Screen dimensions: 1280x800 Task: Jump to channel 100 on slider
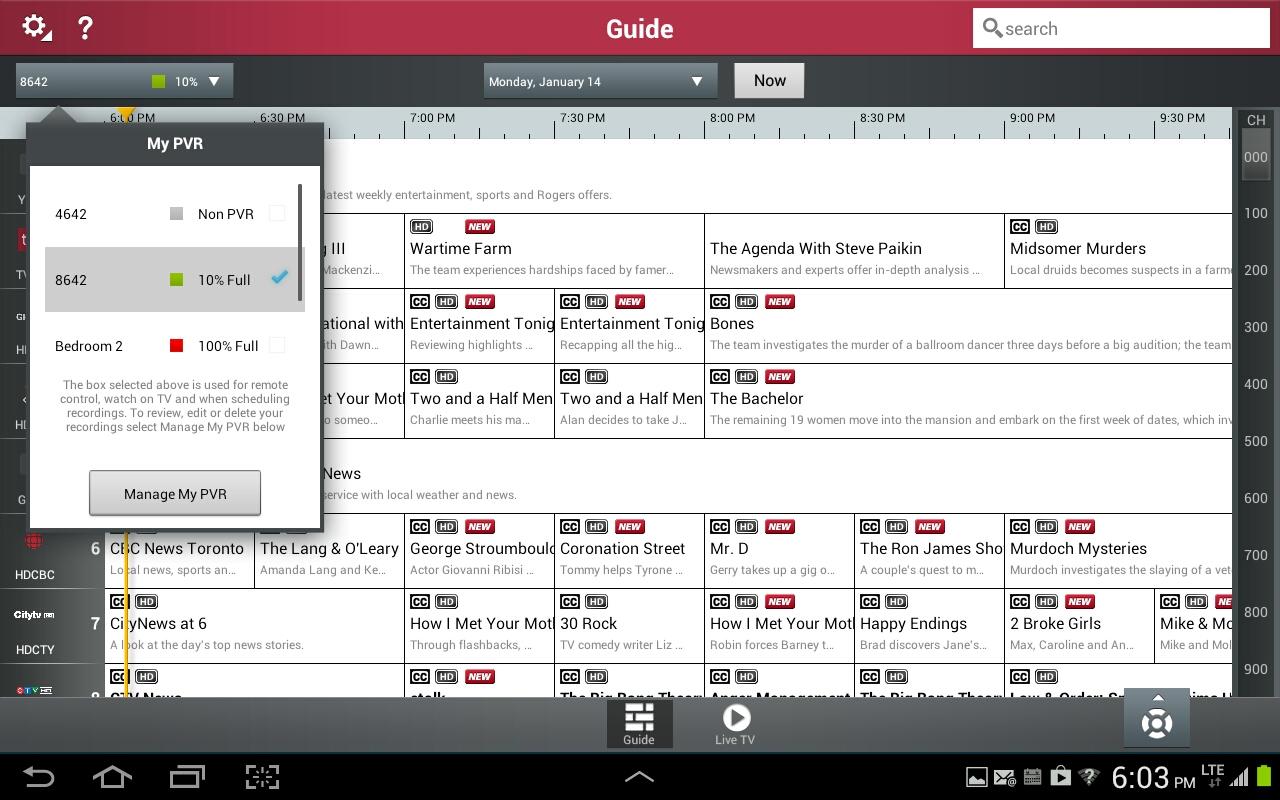[1255, 213]
